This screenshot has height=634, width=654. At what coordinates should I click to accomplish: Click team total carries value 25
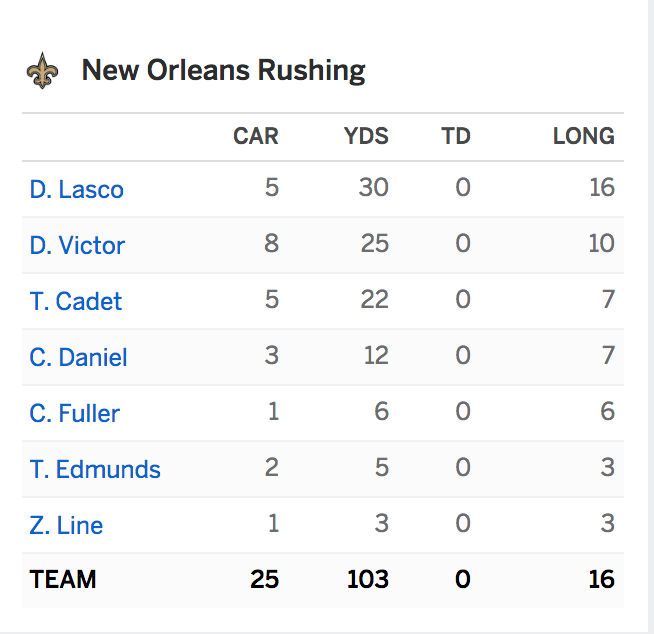click(x=264, y=579)
